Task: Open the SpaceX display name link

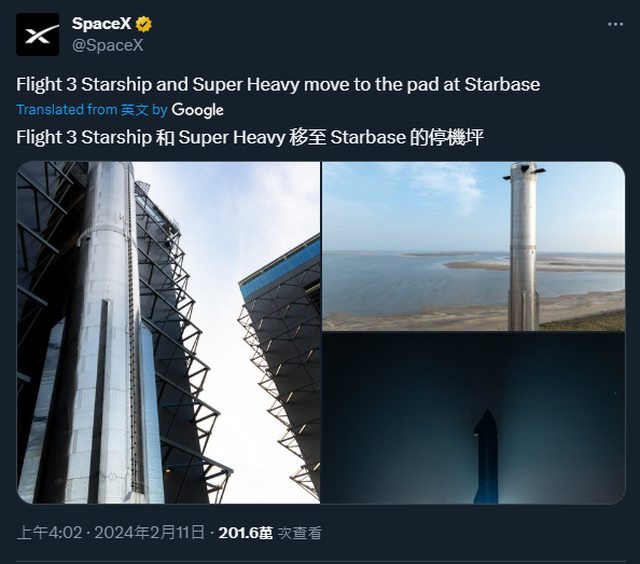Action: pos(101,24)
